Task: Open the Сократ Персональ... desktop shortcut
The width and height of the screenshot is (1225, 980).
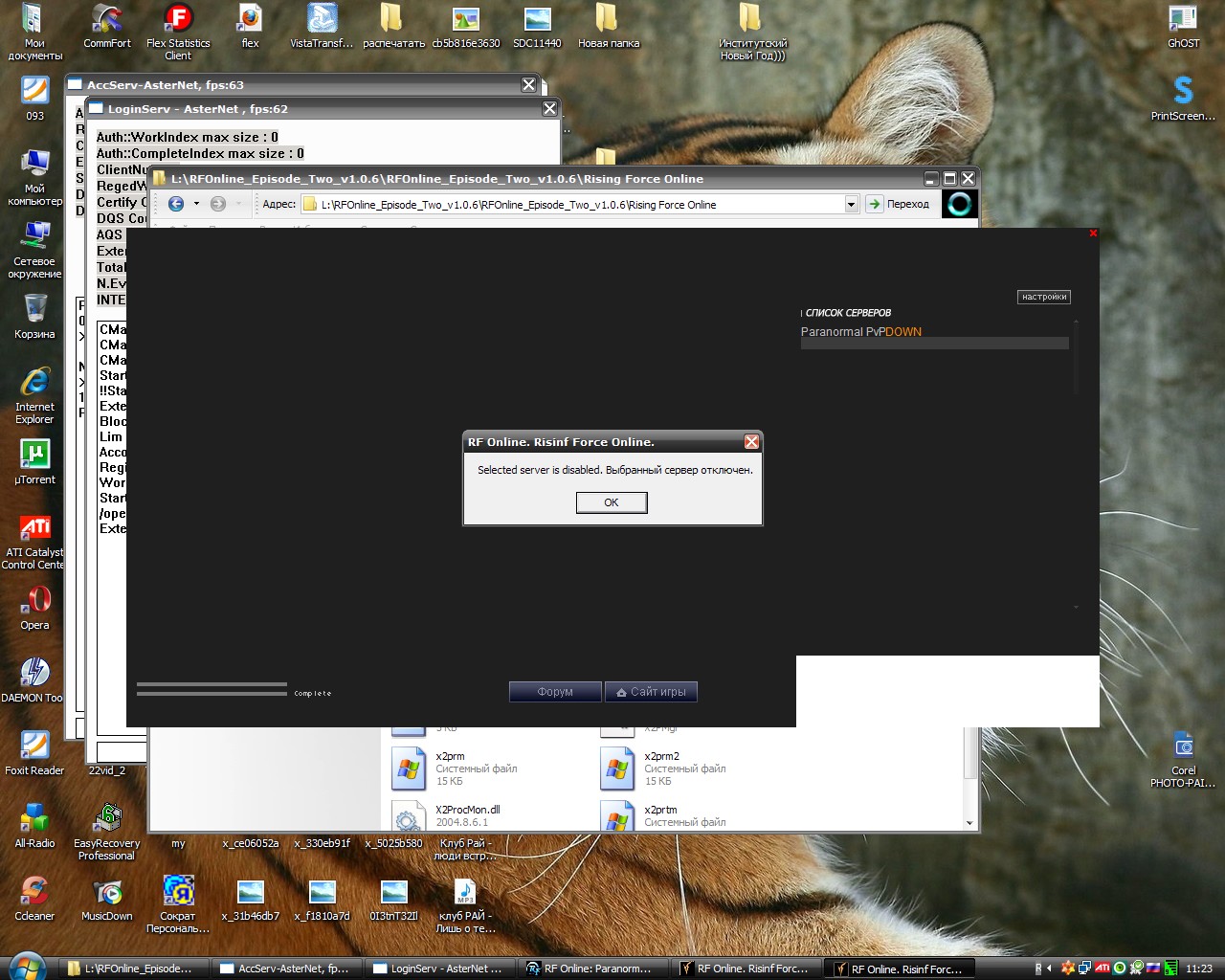Action: 178,904
